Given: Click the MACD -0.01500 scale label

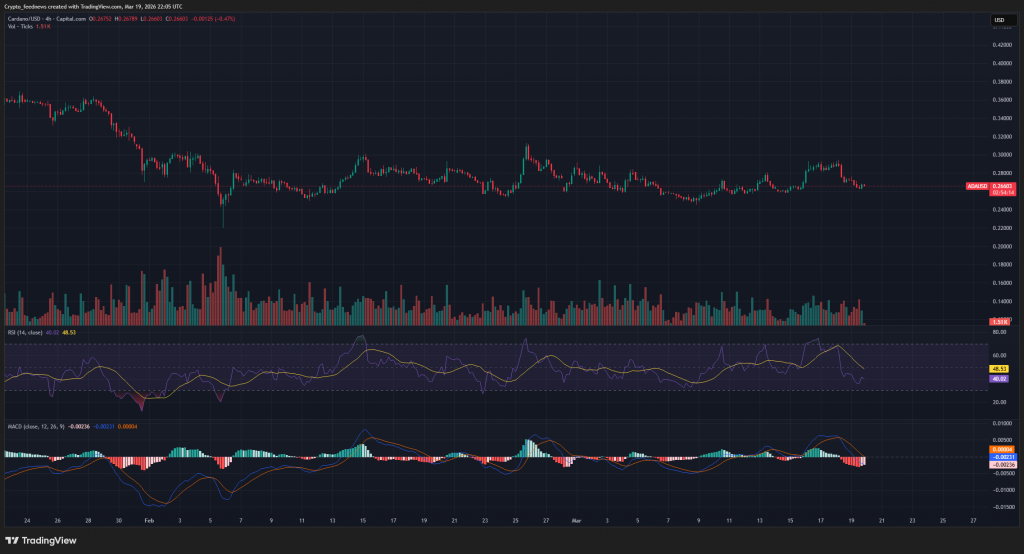Looking at the screenshot, I should pyautogui.click(x=1003, y=506).
